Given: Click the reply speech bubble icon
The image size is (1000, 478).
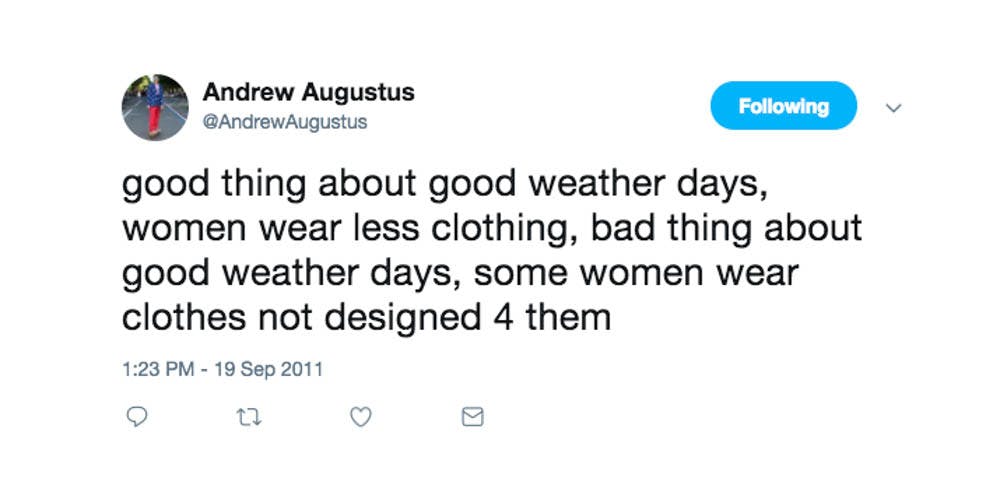Looking at the screenshot, I should pos(140,417).
